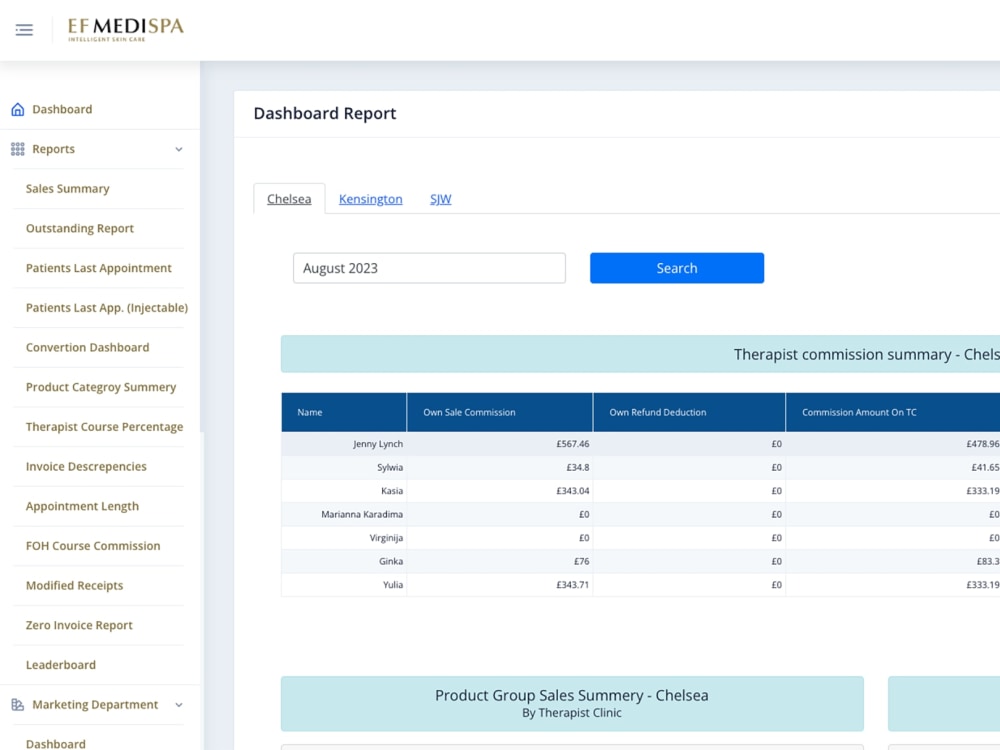Viewport: 1000px width, 750px height.
Task: Toggle the hamburger menu icon
Action: pyautogui.click(x=24, y=29)
